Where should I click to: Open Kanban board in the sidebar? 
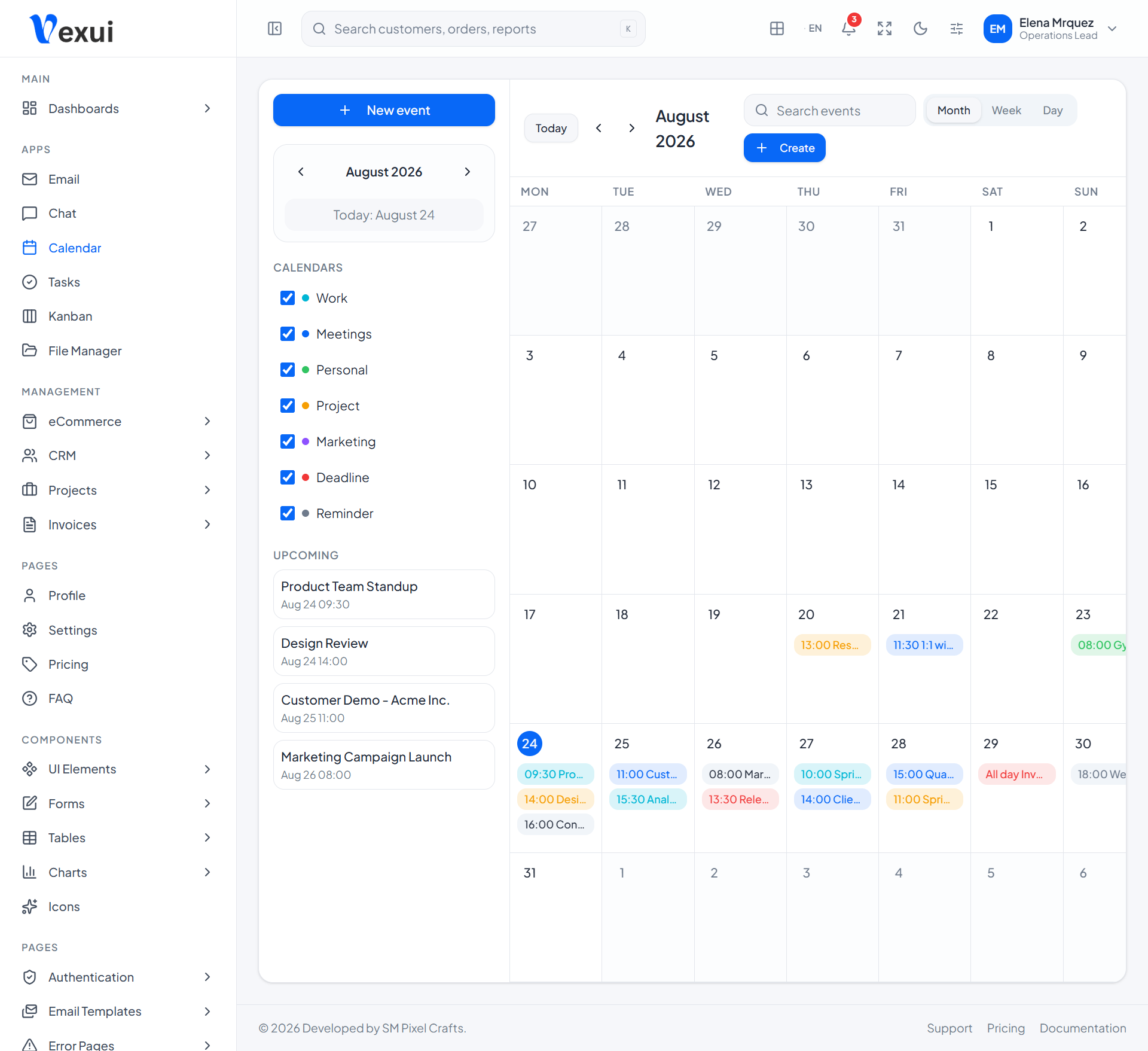coord(118,316)
